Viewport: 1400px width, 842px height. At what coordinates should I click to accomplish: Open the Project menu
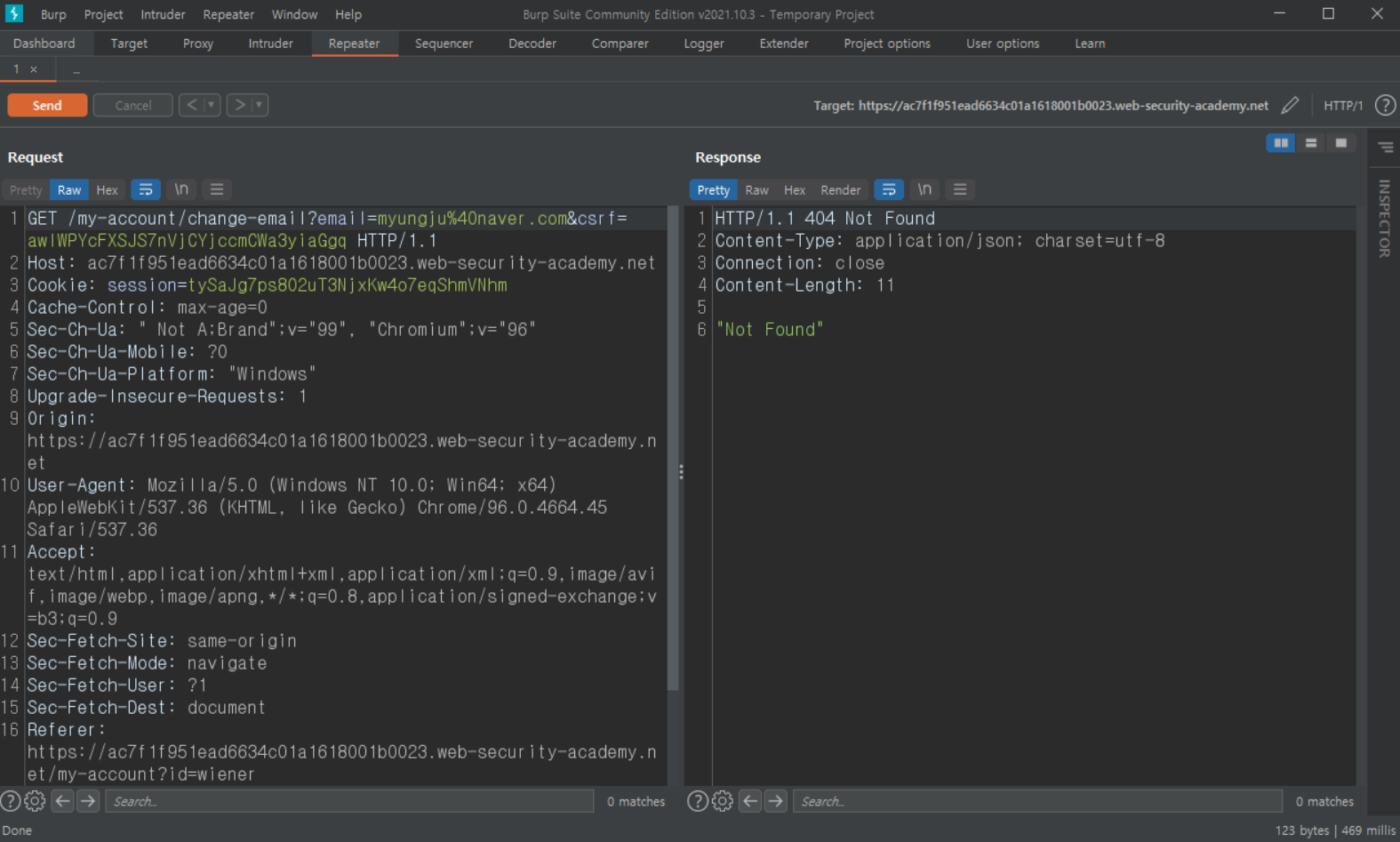coord(103,14)
